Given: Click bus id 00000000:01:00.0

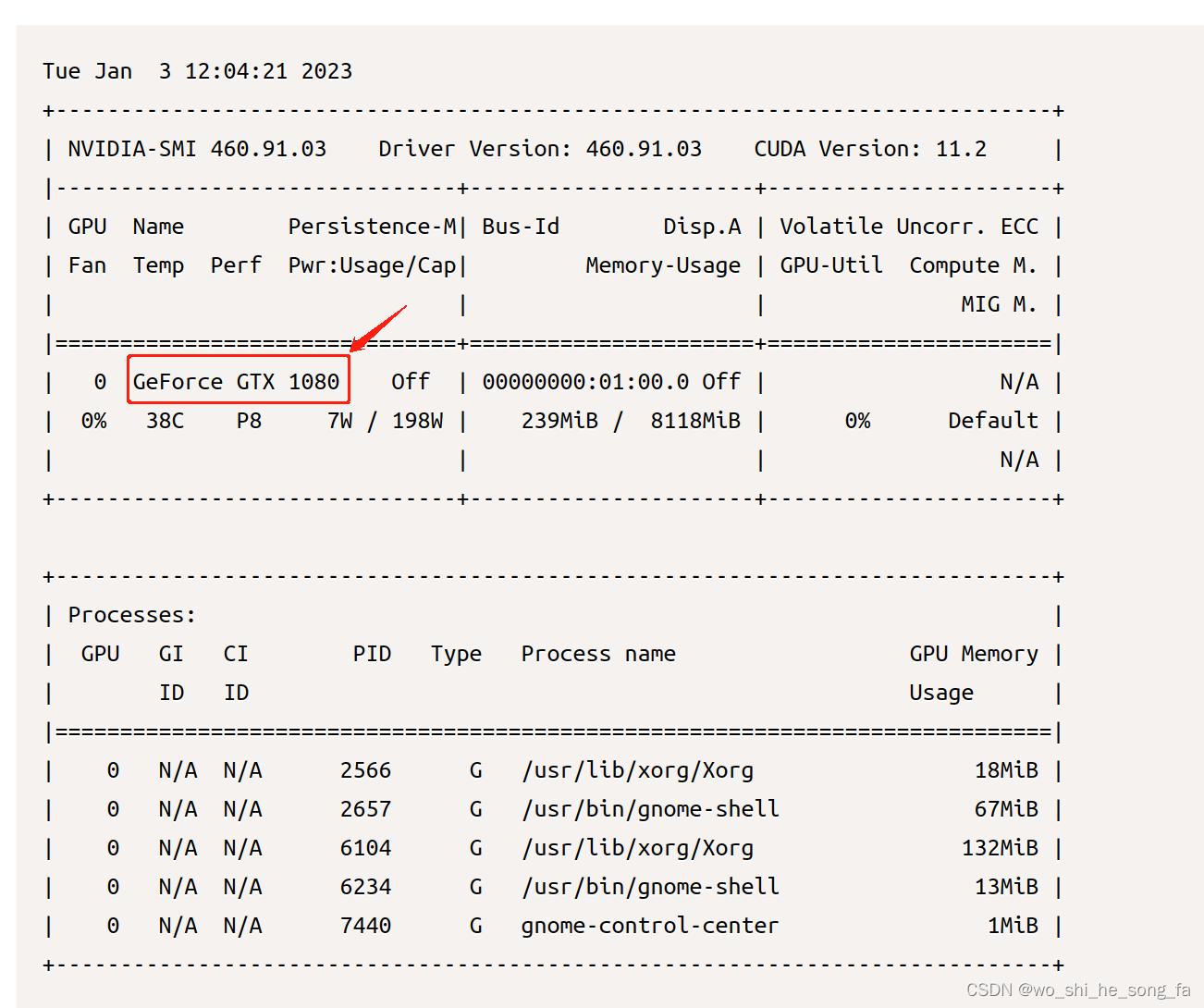Looking at the screenshot, I should pos(585,382).
